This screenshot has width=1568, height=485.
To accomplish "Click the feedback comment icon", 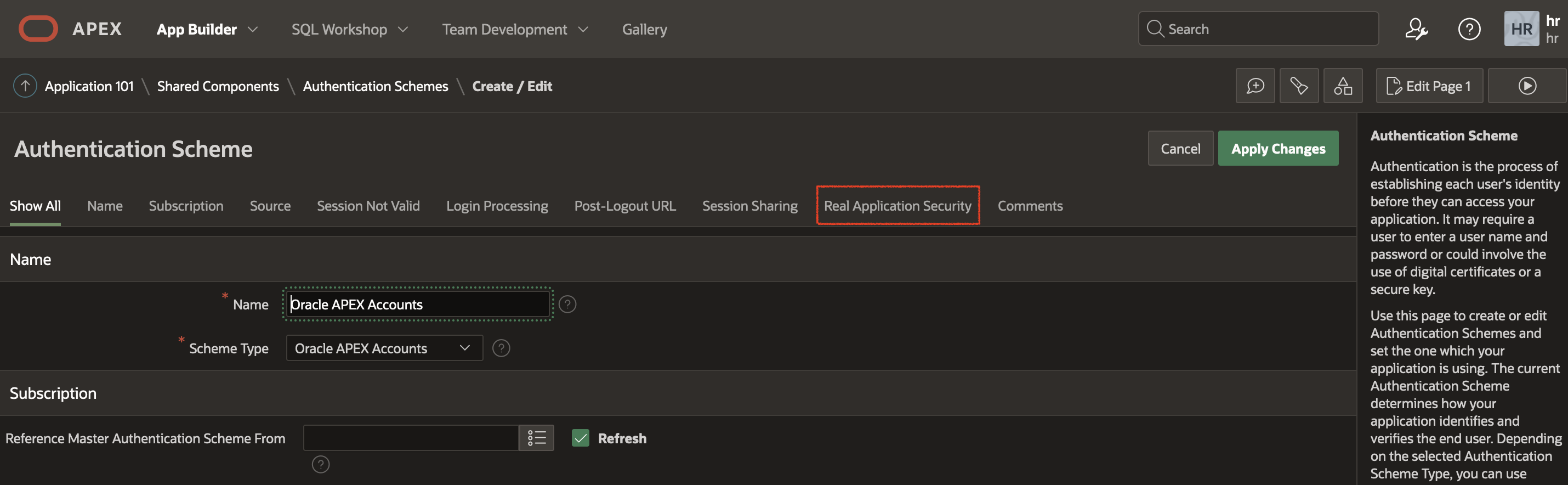I will [x=1255, y=86].
